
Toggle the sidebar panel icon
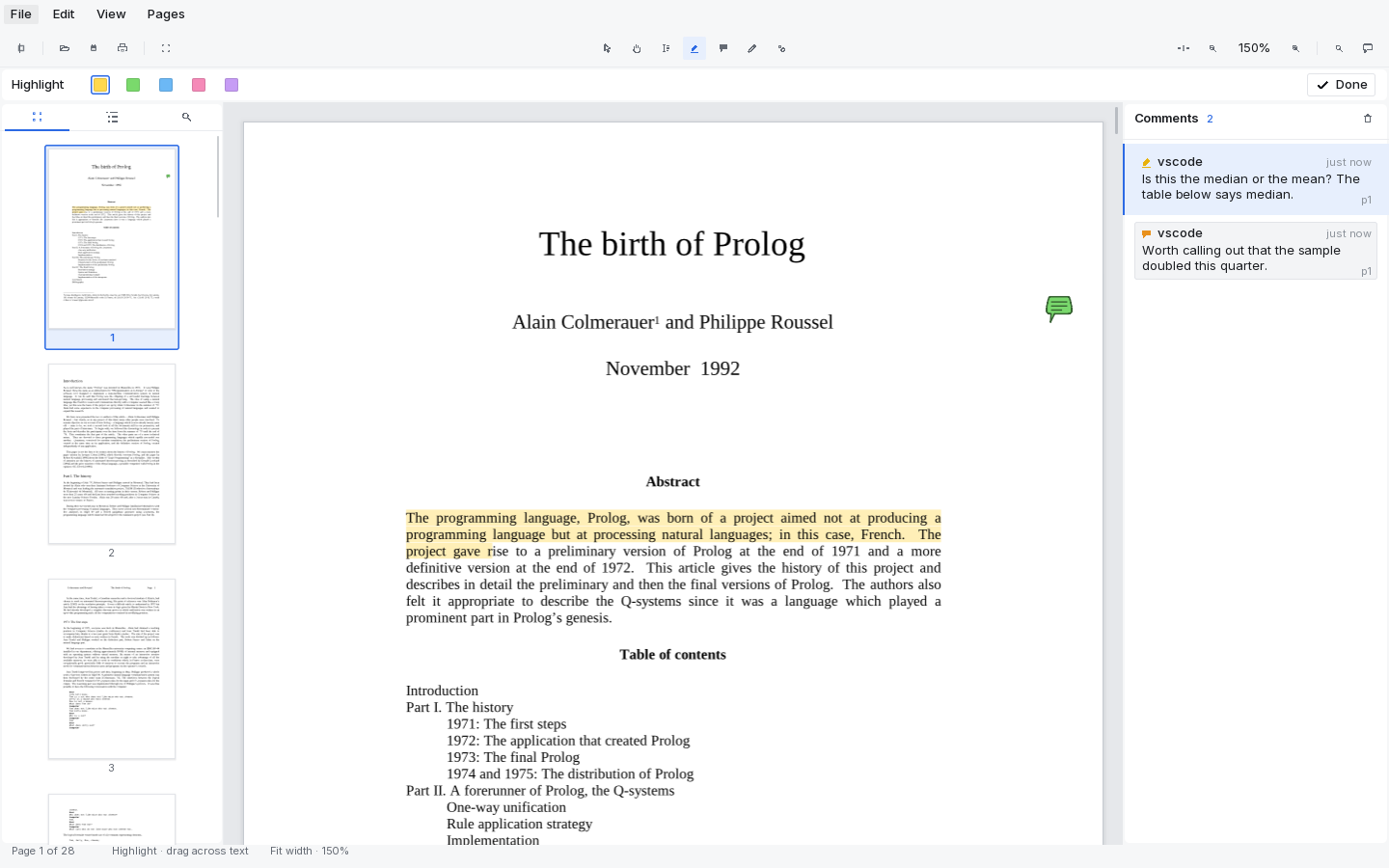click(21, 48)
